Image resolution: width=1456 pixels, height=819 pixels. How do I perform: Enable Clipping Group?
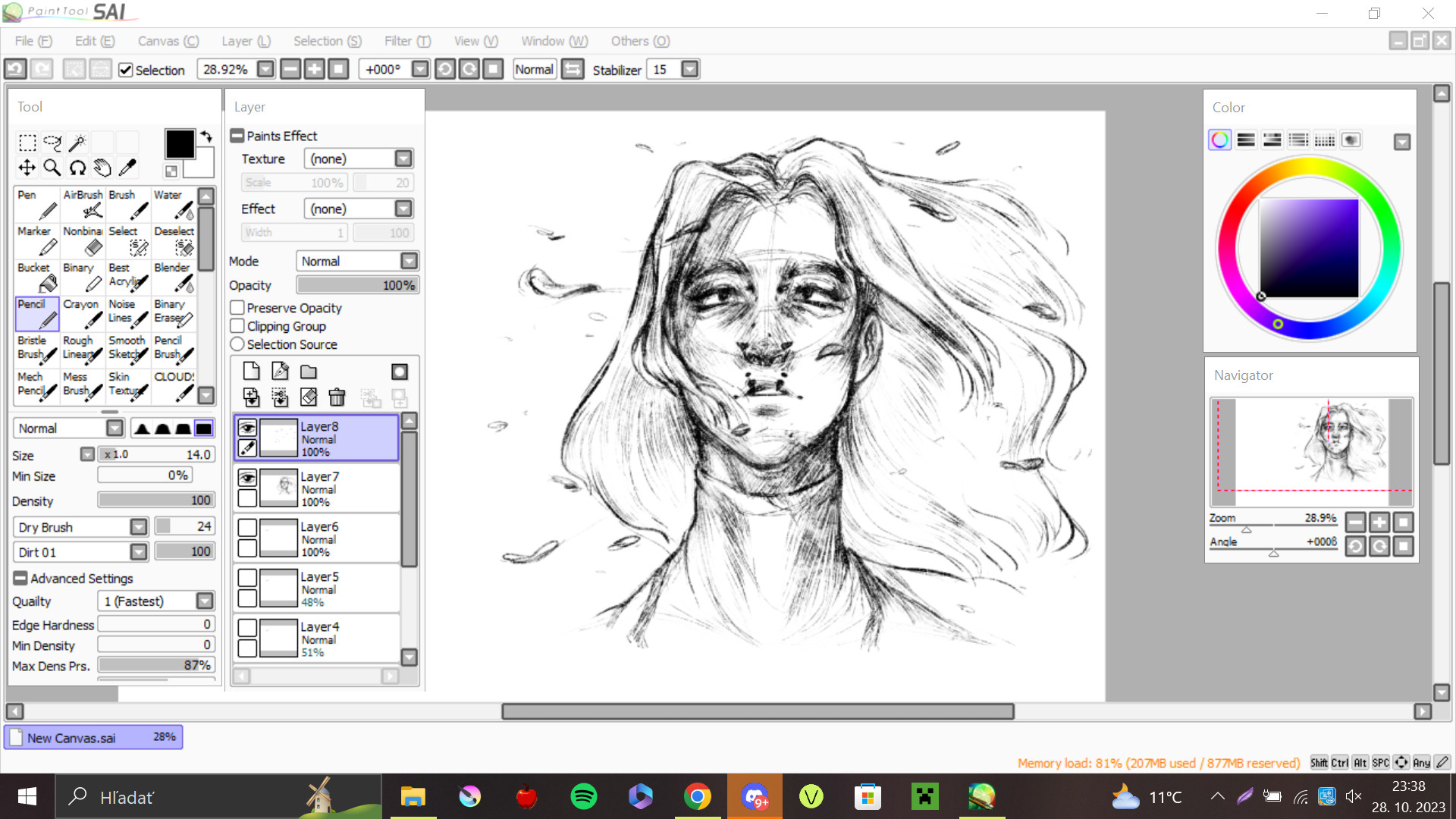tap(237, 326)
